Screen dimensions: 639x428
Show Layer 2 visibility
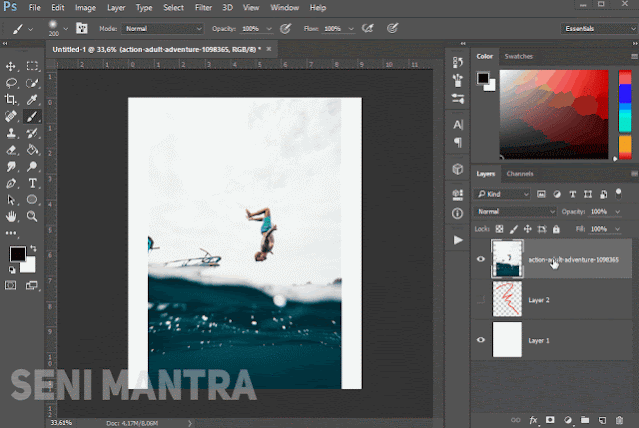click(481, 300)
